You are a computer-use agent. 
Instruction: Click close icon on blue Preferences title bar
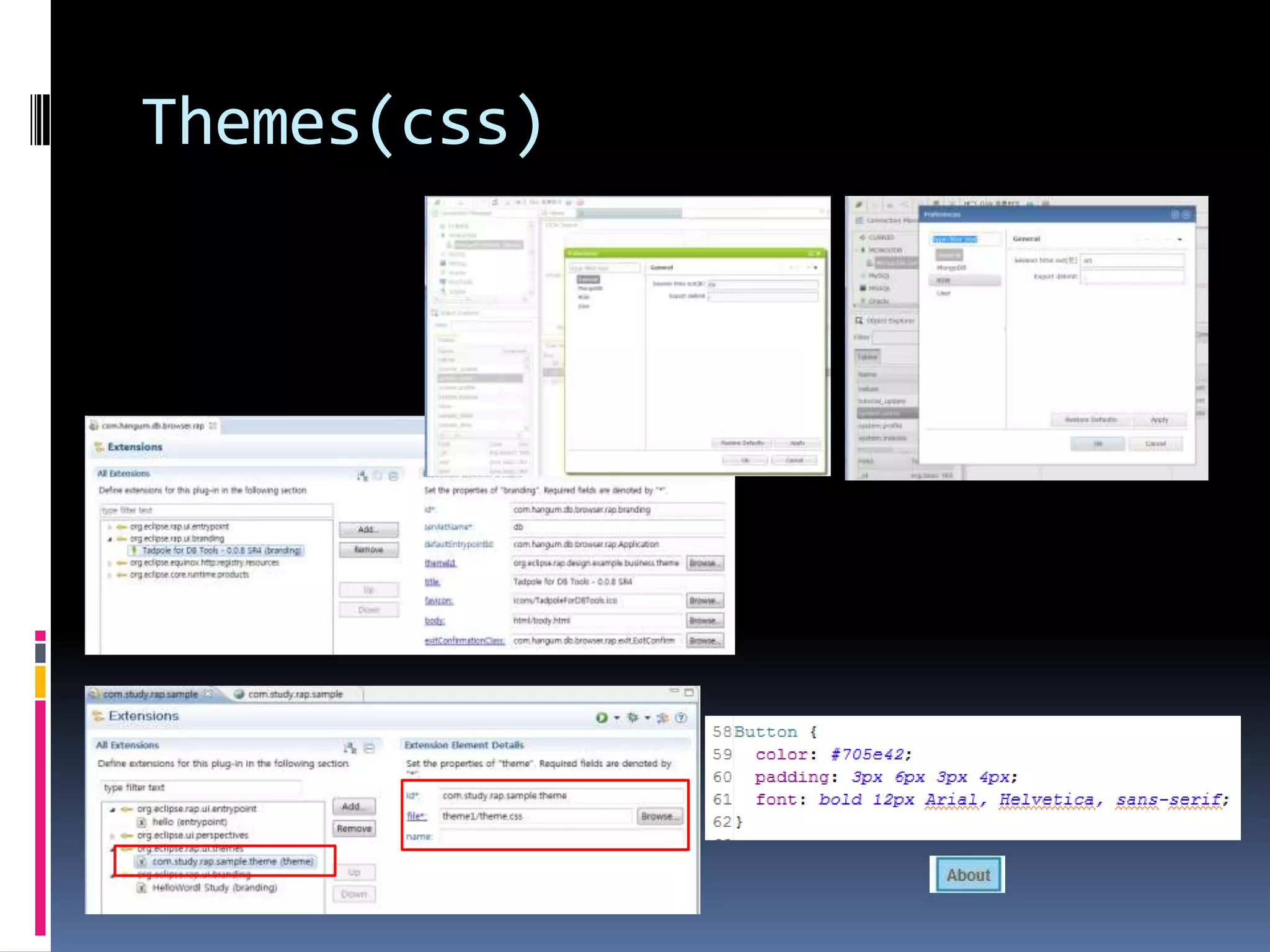tap(1186, 214)
